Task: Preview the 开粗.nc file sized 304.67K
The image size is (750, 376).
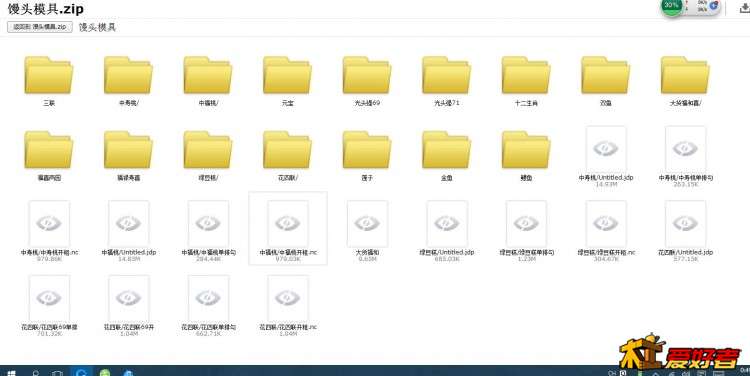Action: pos(606,223)
